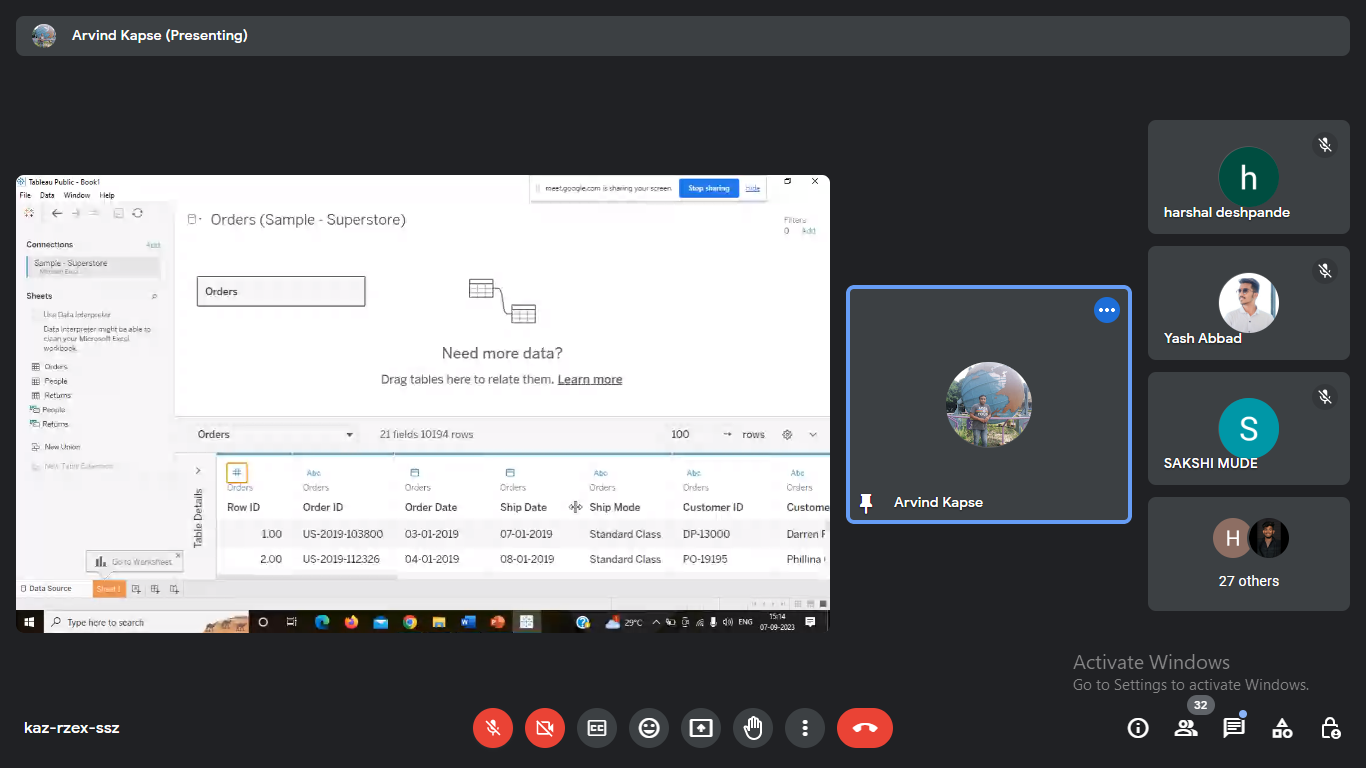Open more options three-dot menu
The height and width of the screenshot is (768, 1366).
tap(805, 728)
